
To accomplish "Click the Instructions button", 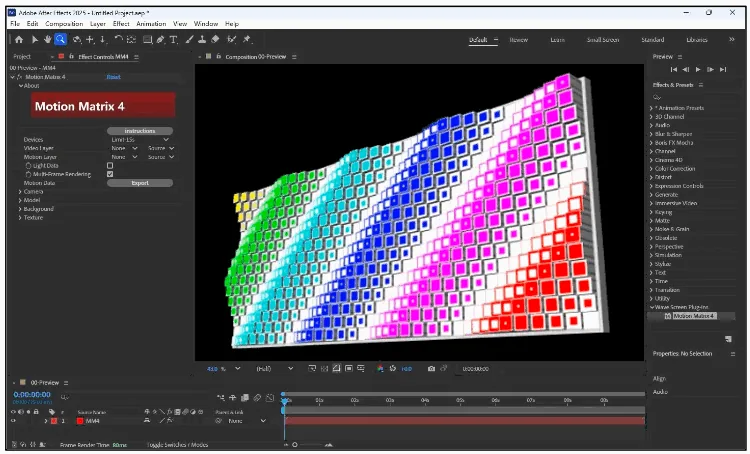I will point(140,131).
